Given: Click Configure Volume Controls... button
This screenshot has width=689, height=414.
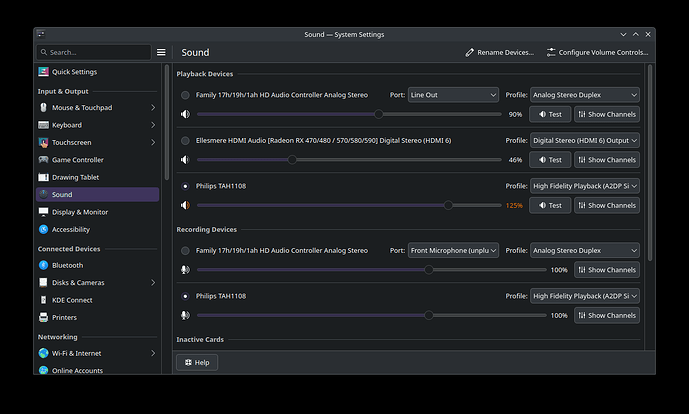Looking at the screenshot, I should tap(598, 53).
